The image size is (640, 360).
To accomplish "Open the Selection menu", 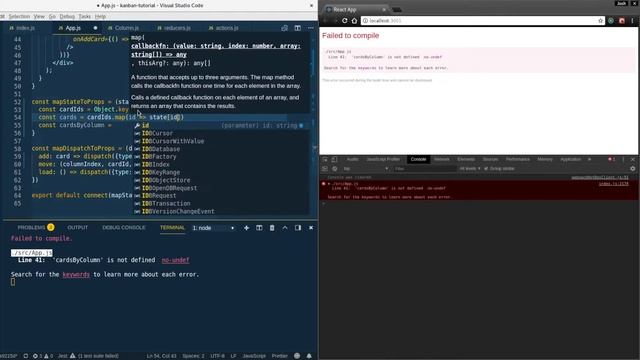I will [19, 16].
